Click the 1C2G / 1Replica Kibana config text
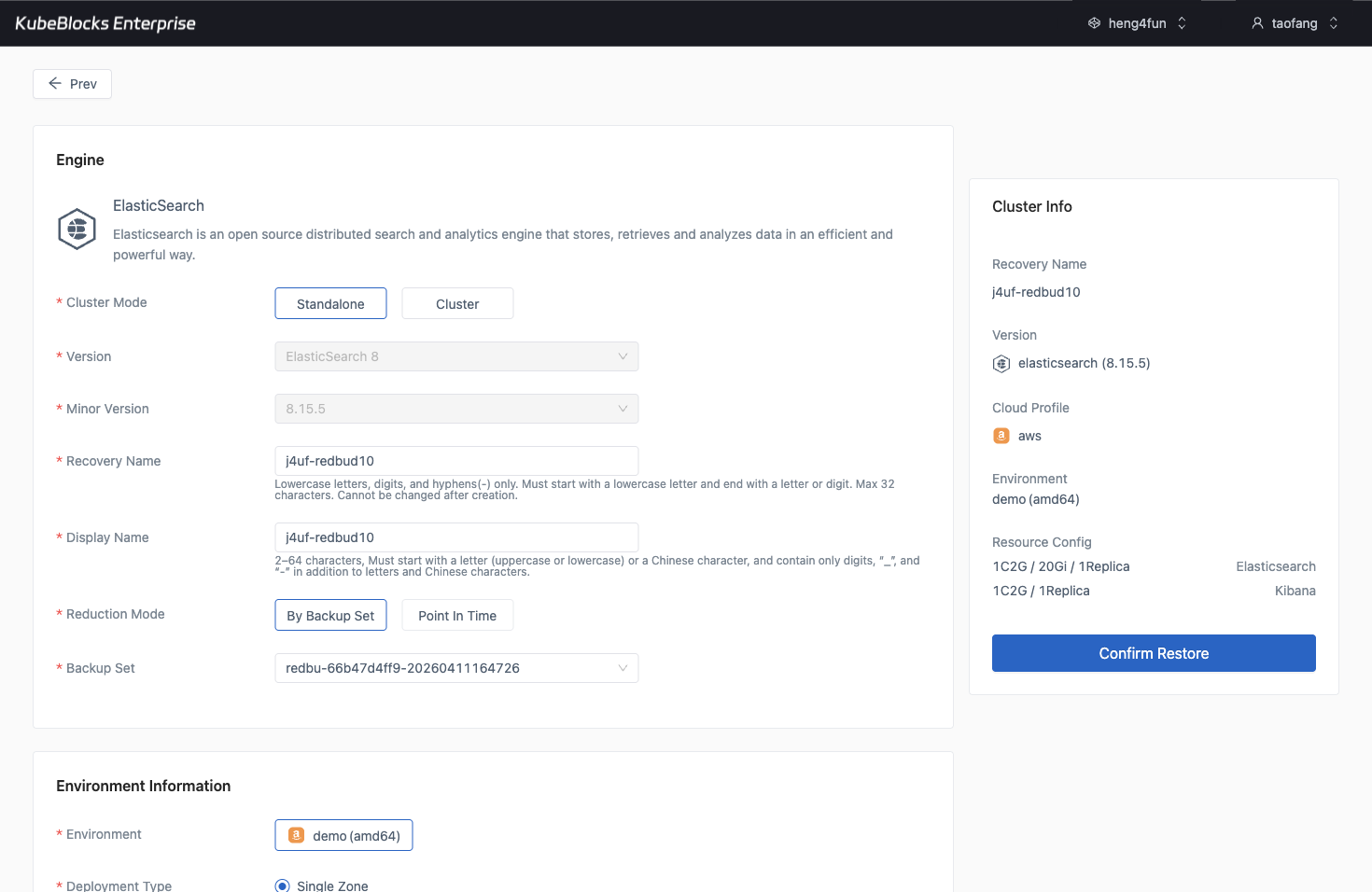Viewport: 1372px width, 892px height. (1041, 591)
